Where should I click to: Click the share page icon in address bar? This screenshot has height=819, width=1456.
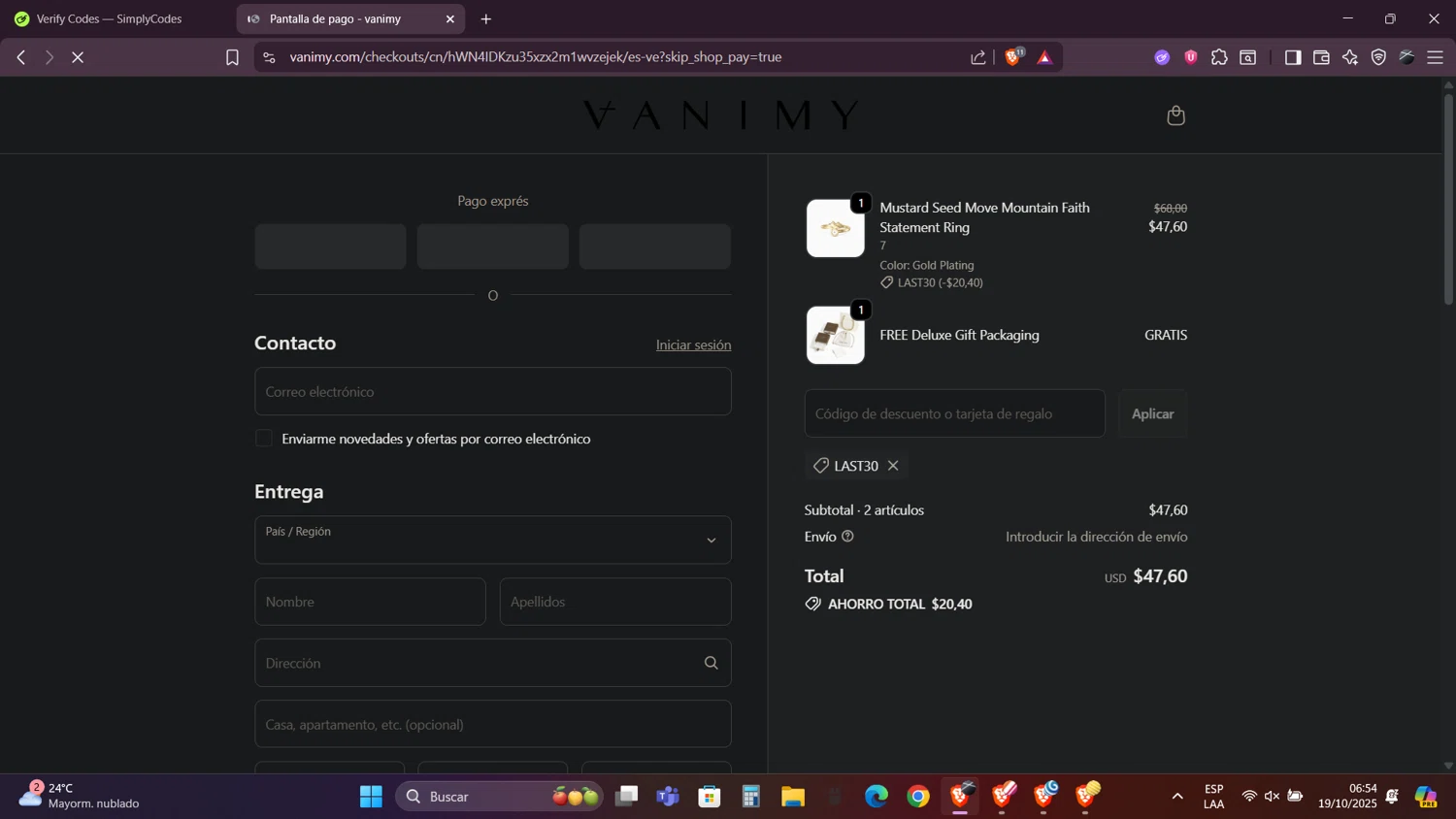coord(978,57)
